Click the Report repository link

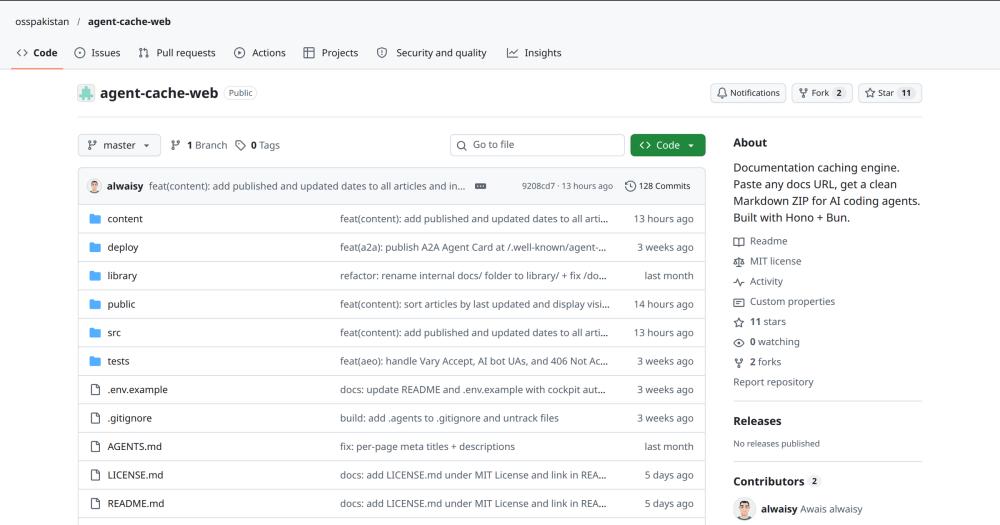[773, 382]
